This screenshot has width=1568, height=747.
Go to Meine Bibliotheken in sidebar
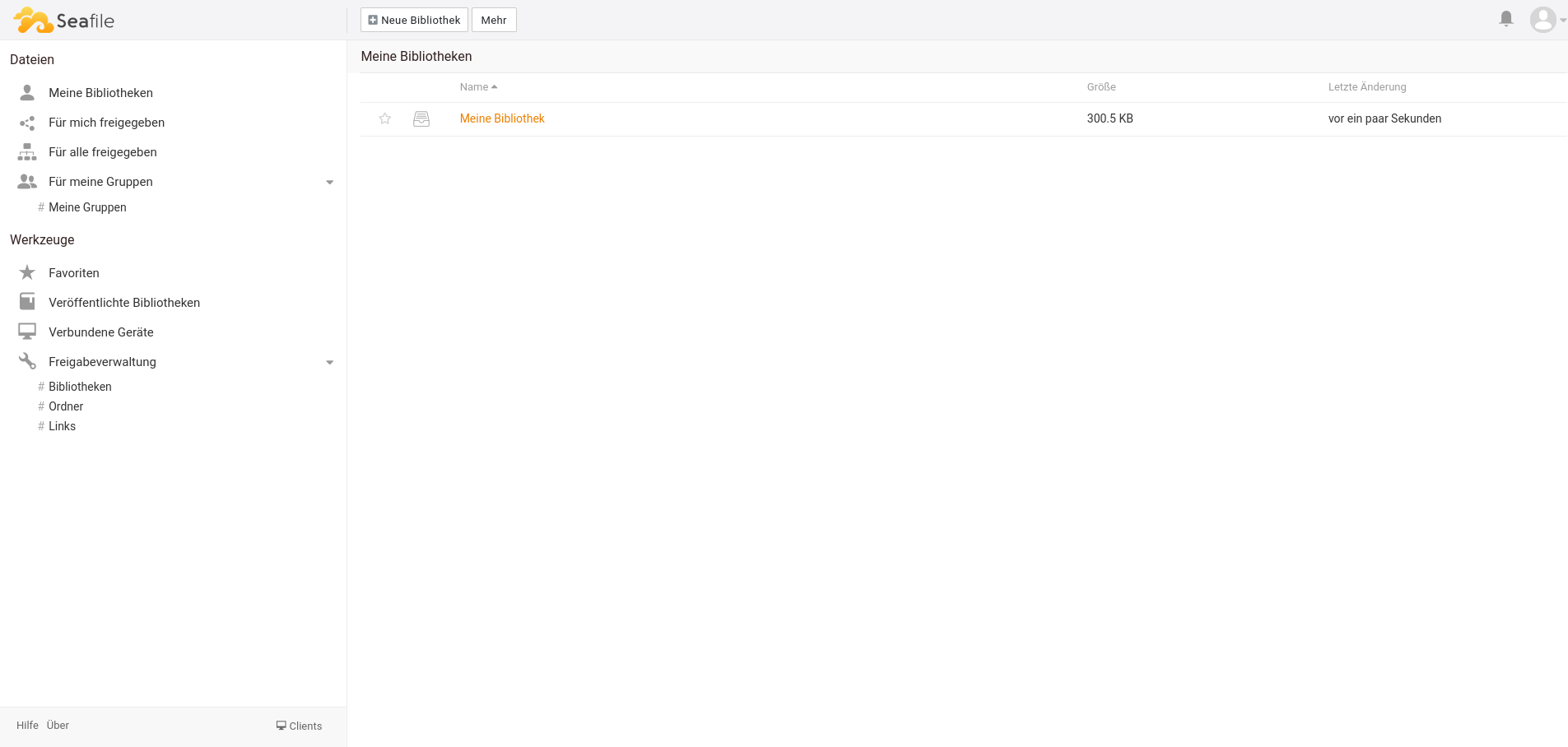point(100,93)
